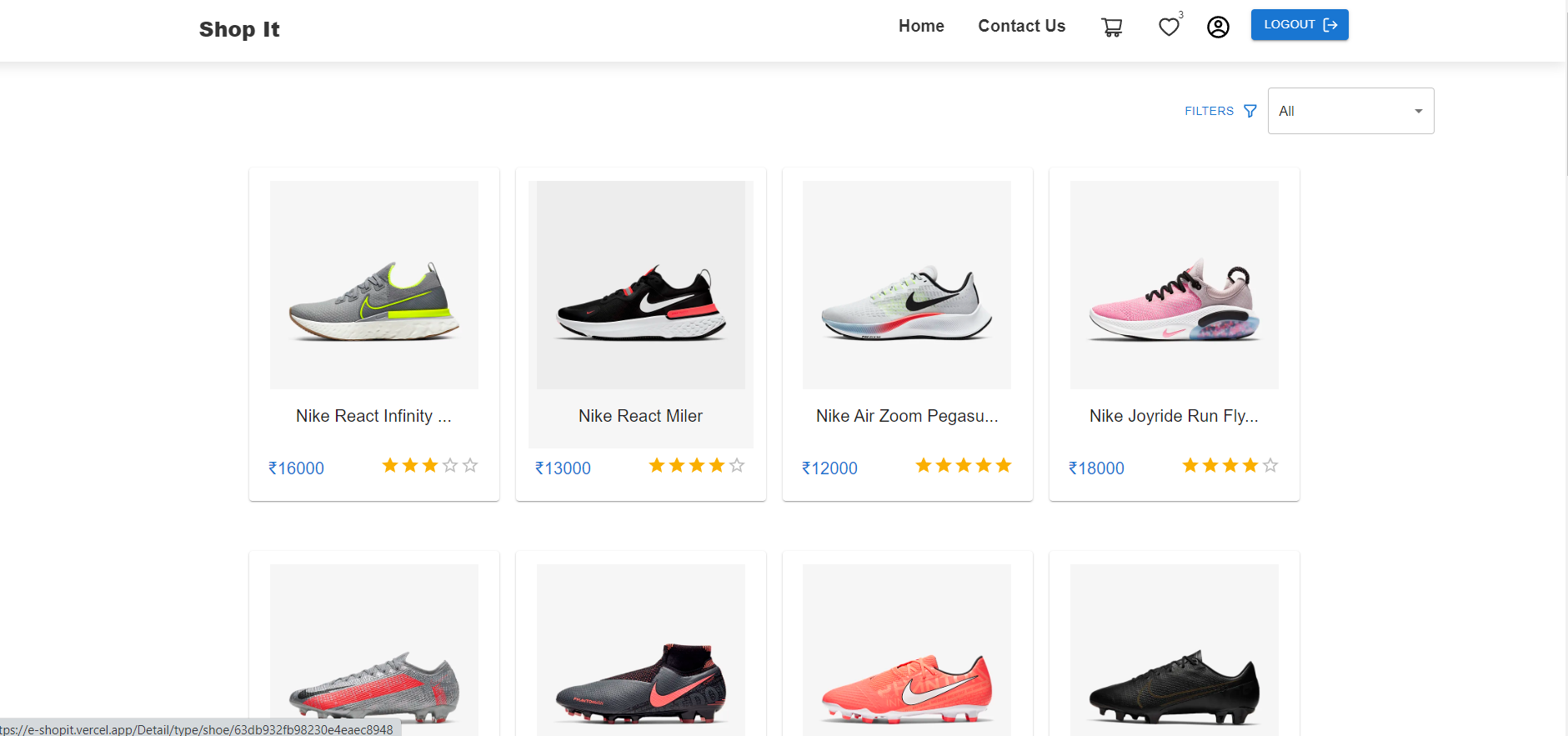The image size is (1568, 736).
Task: Open the shopping cart icon
Action: pyautogui.click(x=1111, y=28)
